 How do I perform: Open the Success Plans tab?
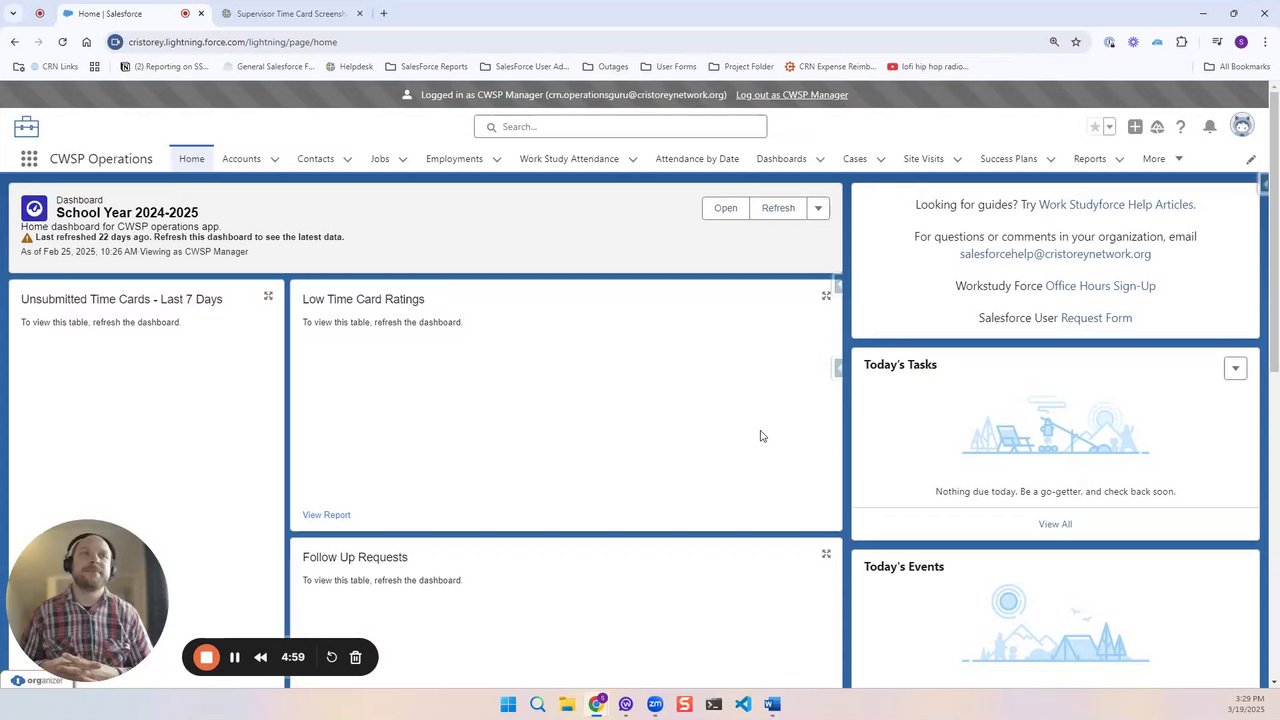(x=1008, y=159)
